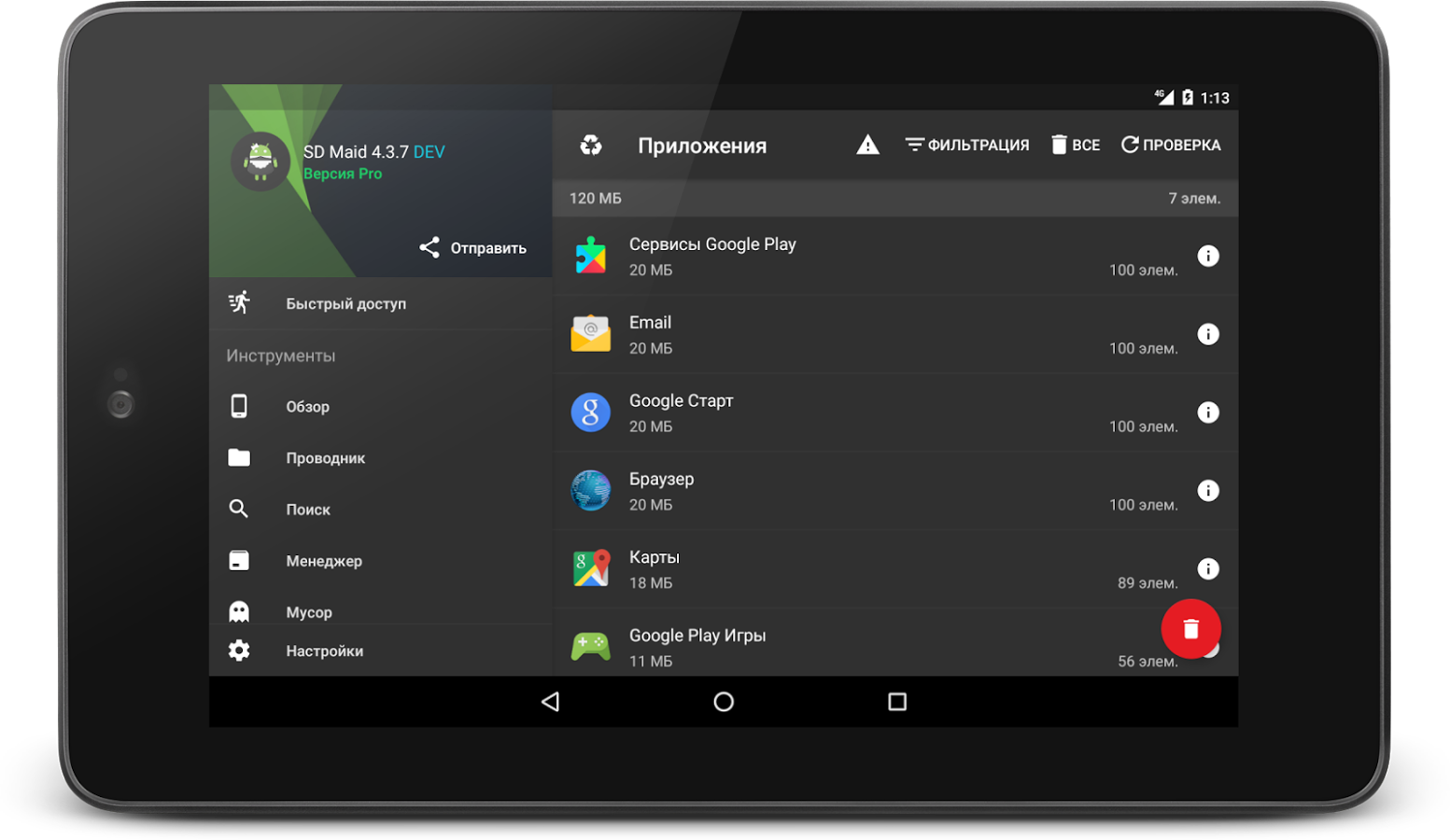
Task: Click the Поиск magnifier icon
Action: click(x=239, y=509)
